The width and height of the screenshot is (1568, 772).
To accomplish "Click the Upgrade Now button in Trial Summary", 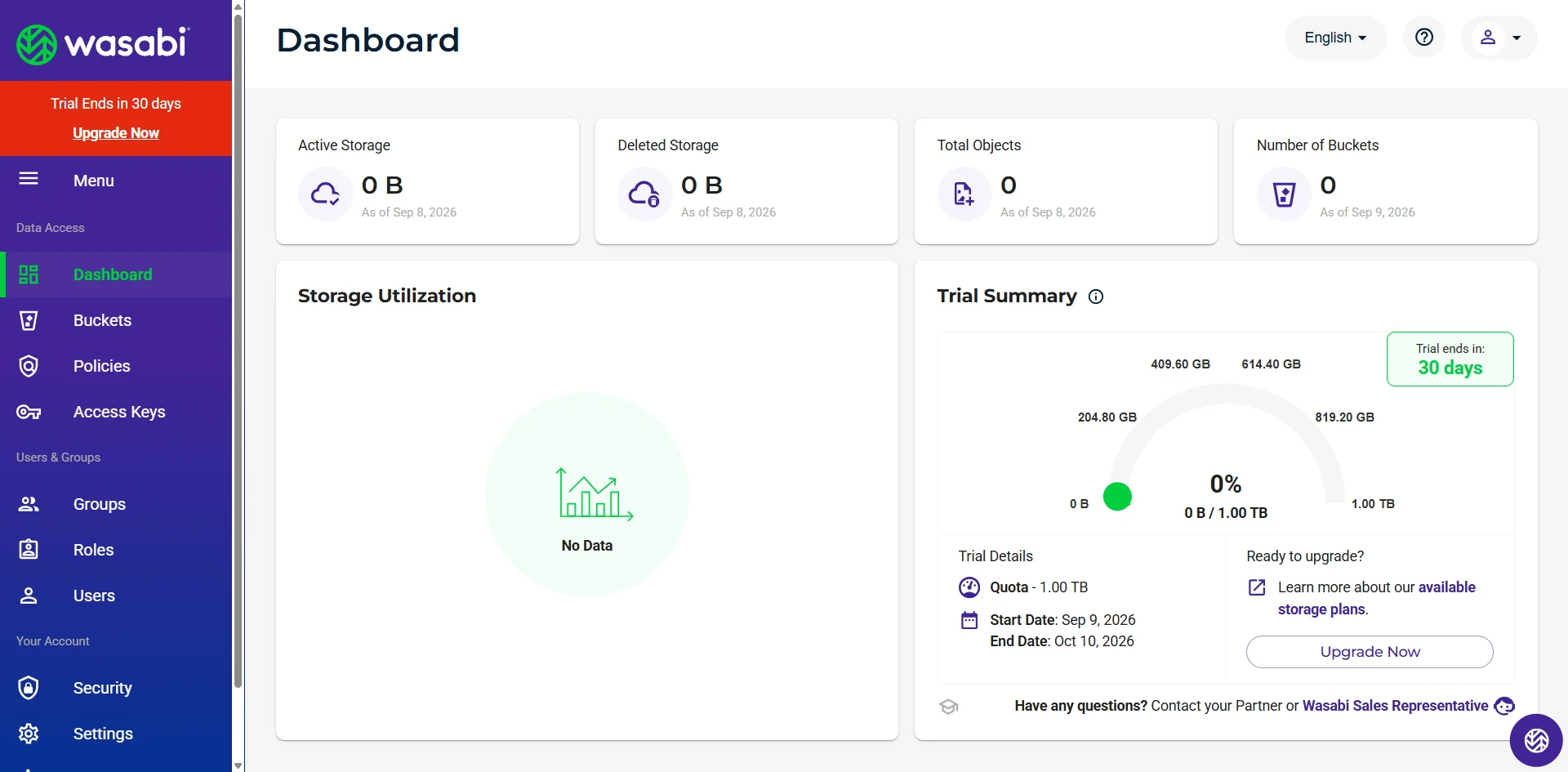I will [x=1370, y=652].
